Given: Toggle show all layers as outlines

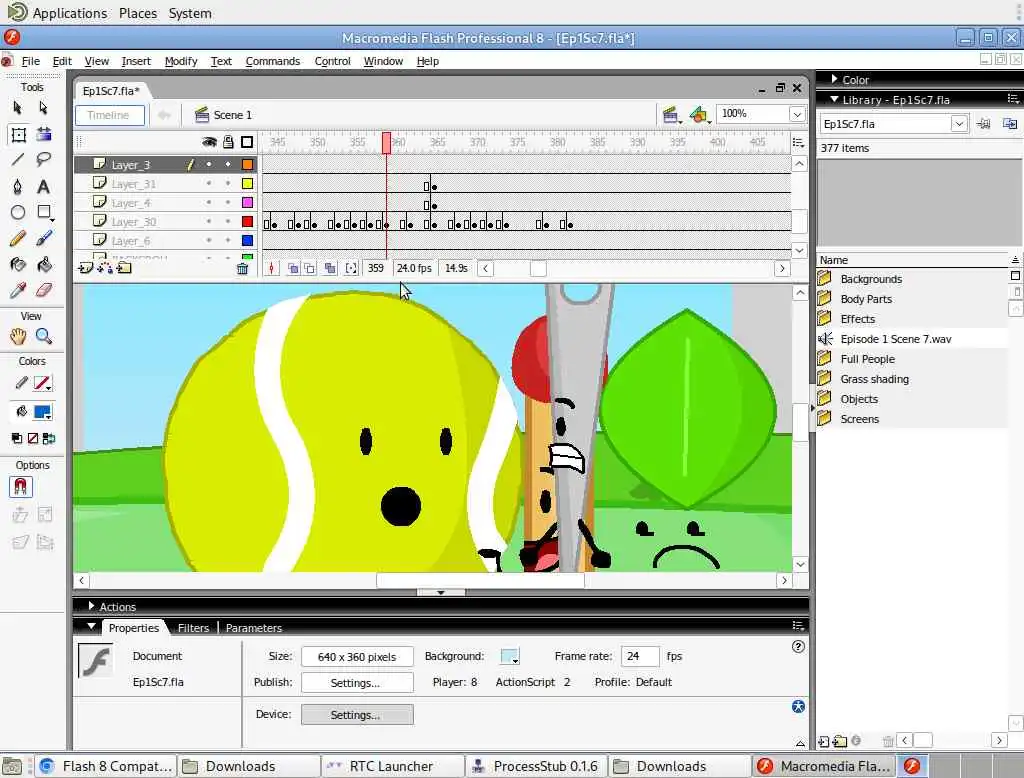Looking at the screenshot, I should (x=247, y=142).
